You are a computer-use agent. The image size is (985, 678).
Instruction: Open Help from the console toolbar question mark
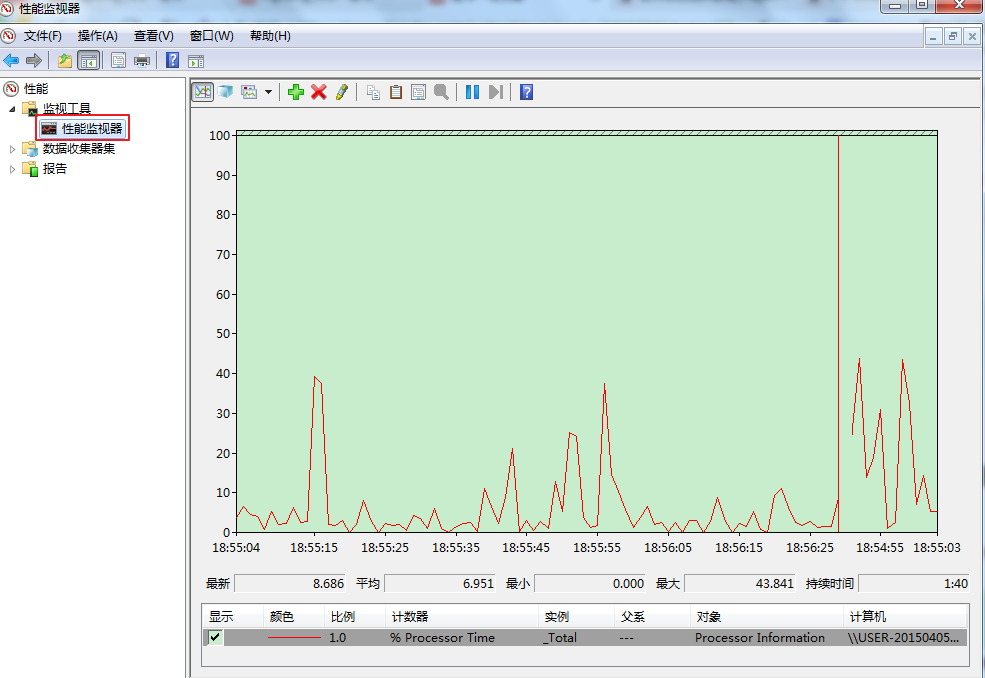[x=172, y=60]
